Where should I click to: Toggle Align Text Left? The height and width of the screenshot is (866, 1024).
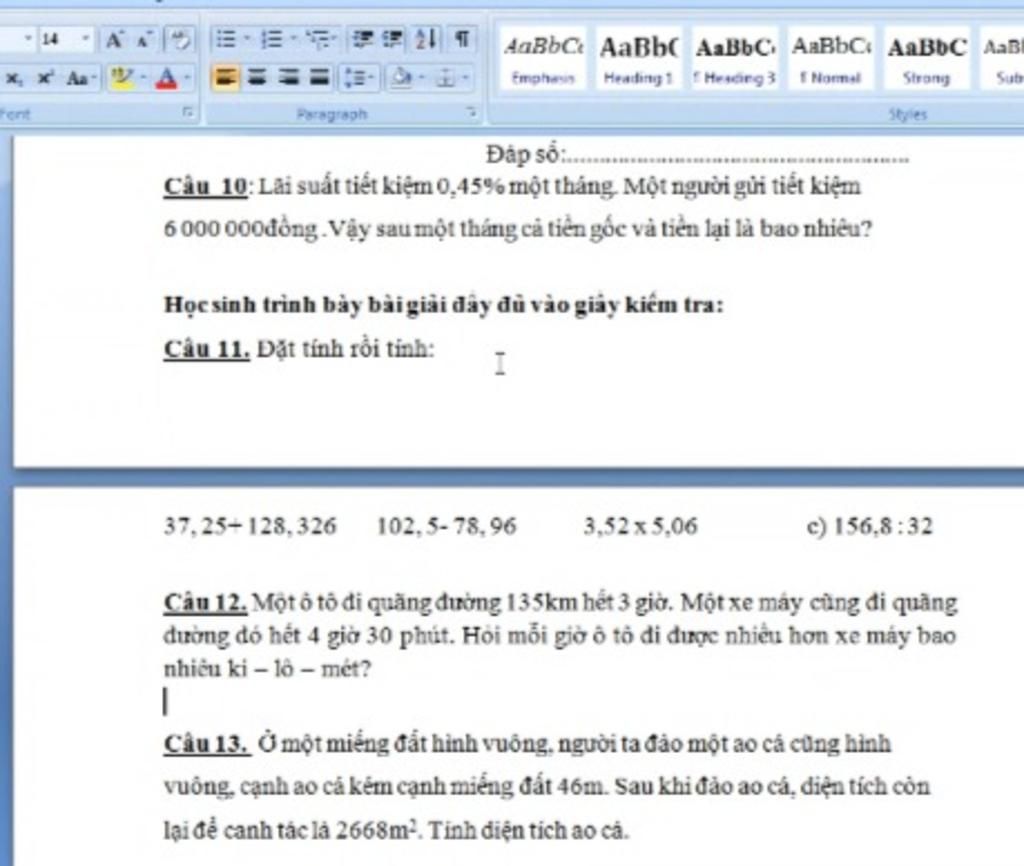tap(225, 78)
